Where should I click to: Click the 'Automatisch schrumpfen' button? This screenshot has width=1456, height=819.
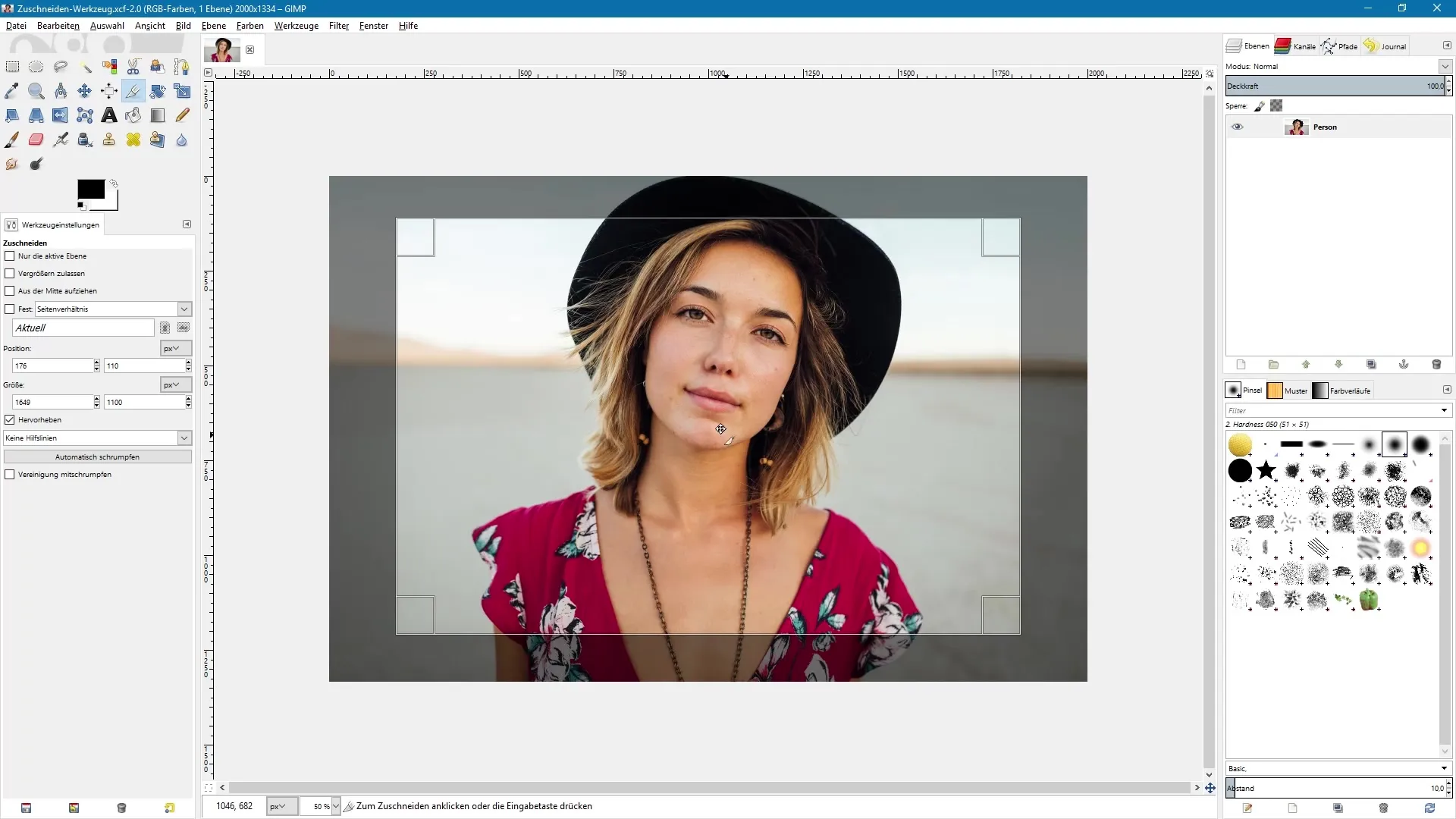tap(97, 457)
